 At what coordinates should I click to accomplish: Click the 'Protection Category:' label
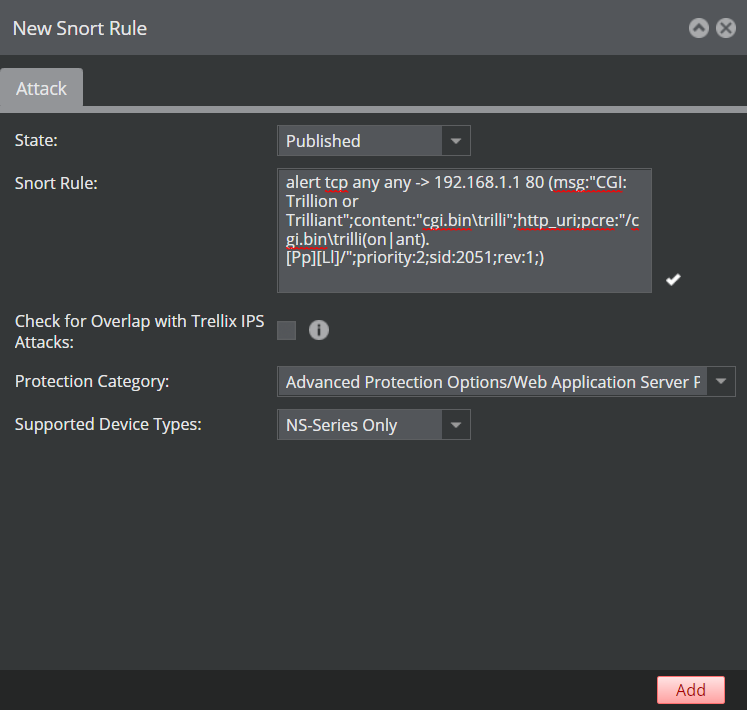tap(92, 382)
